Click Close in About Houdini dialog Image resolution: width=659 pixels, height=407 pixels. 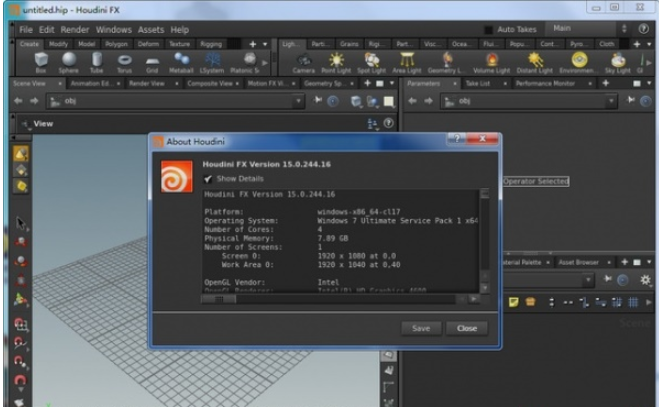467,328
